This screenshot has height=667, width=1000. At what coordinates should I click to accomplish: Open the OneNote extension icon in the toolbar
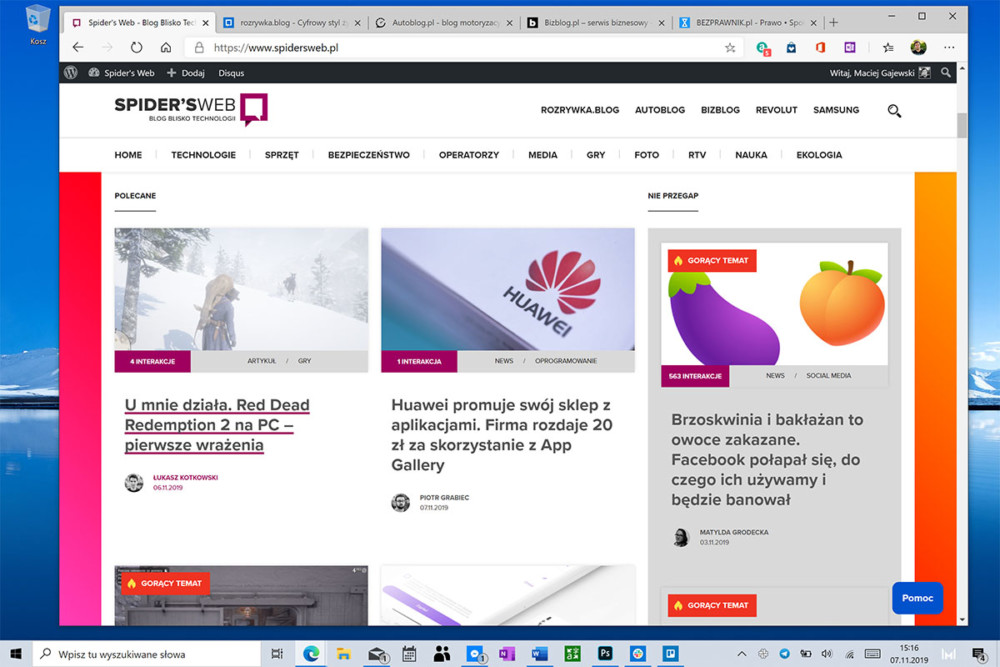(x=850, y=48)
